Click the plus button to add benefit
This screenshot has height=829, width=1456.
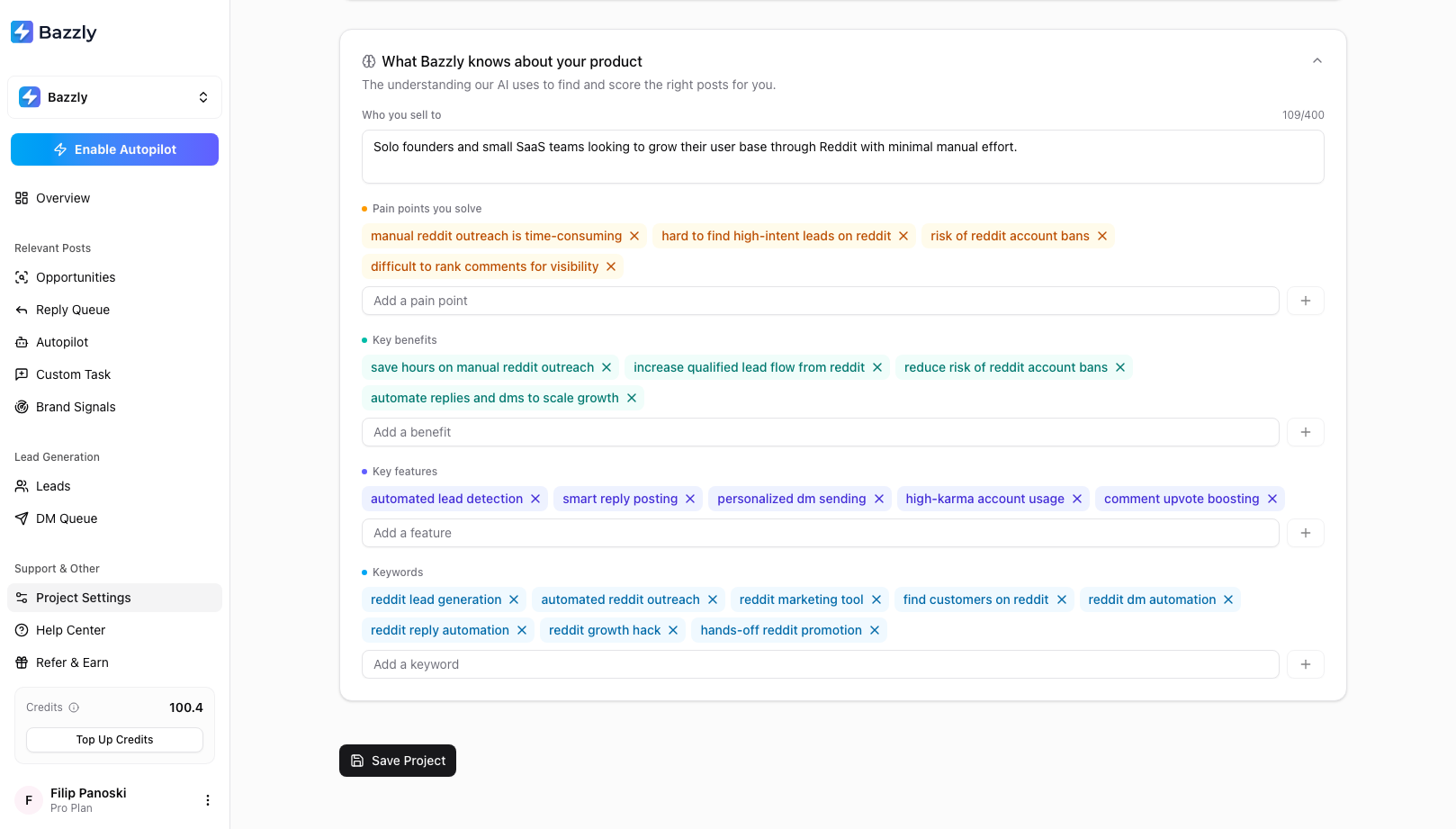(1306, 432)
